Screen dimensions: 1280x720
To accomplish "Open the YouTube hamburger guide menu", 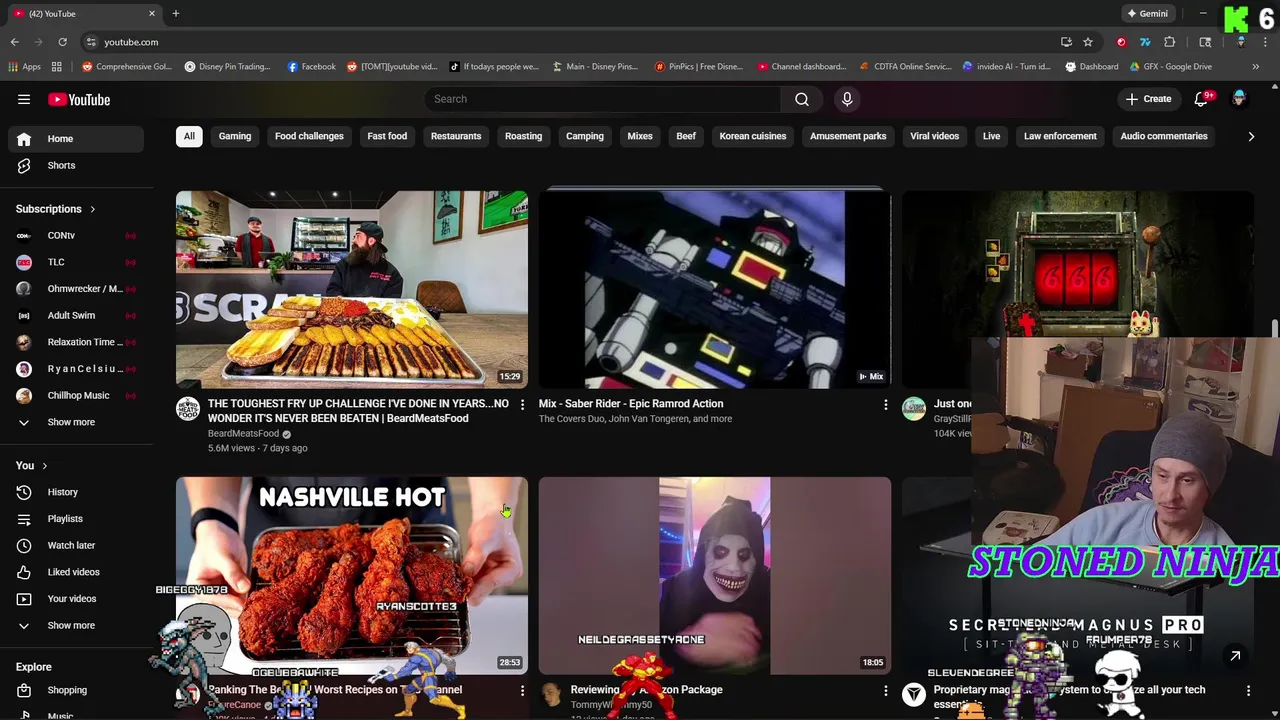I will click(x=24, y=99).
